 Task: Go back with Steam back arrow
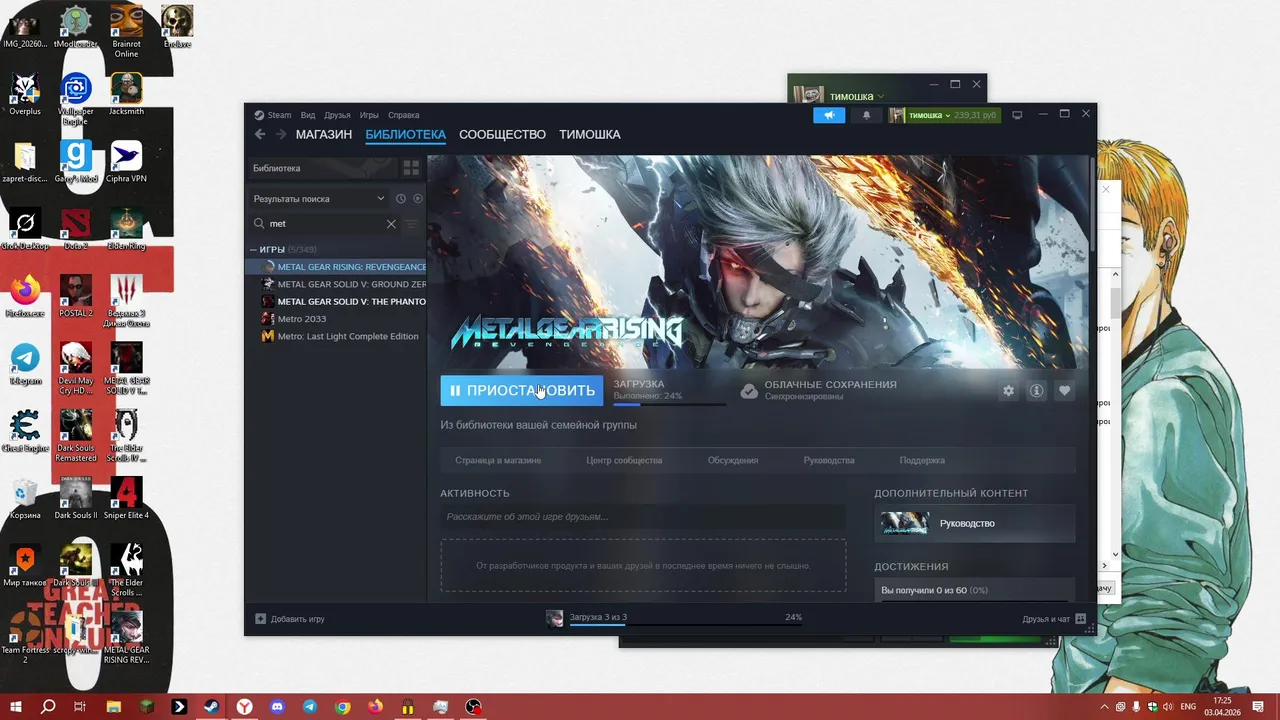260,134
